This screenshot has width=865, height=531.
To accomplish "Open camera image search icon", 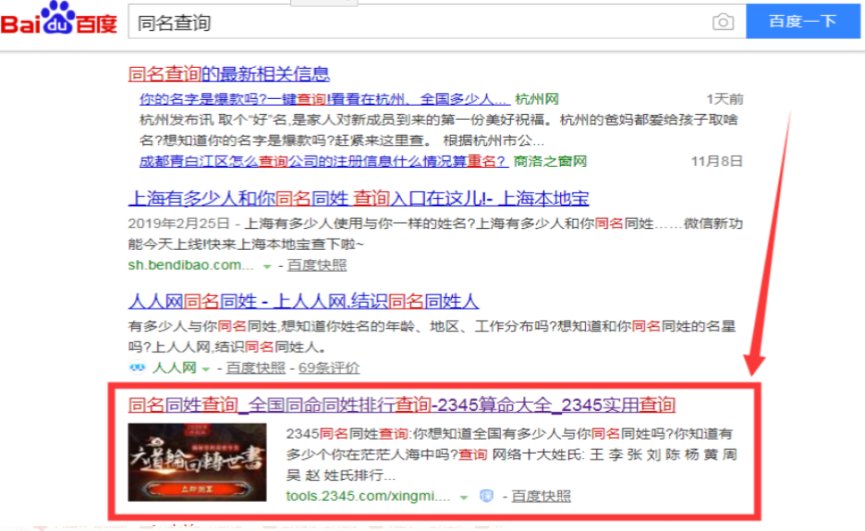I will tap(723, 22).
